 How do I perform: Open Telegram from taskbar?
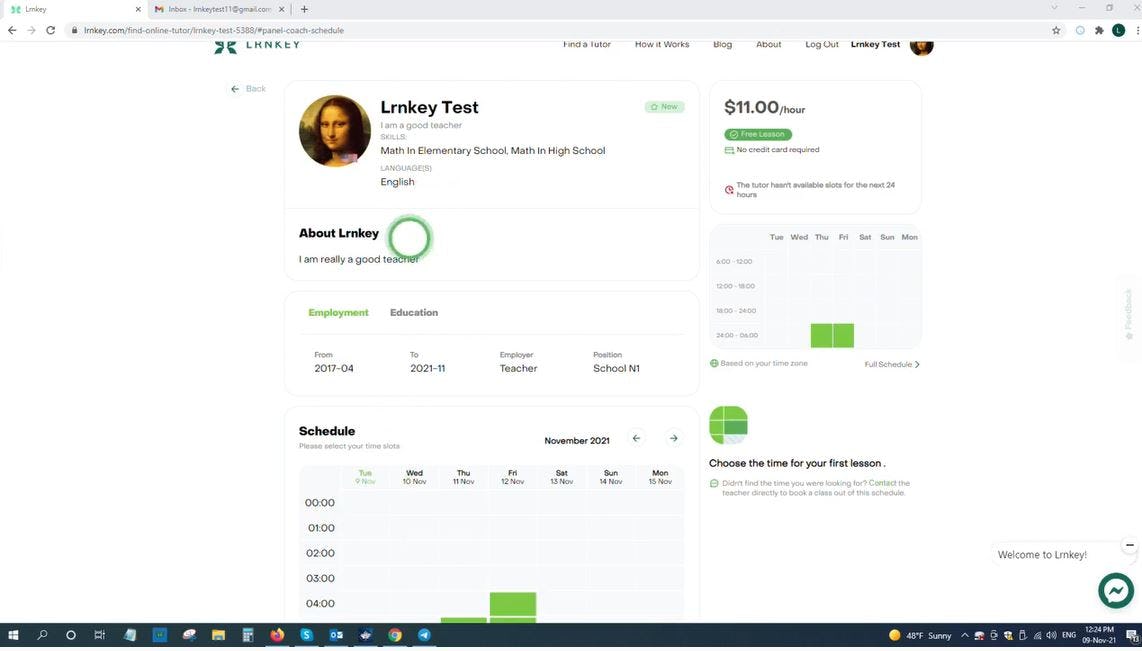point(424,635)
